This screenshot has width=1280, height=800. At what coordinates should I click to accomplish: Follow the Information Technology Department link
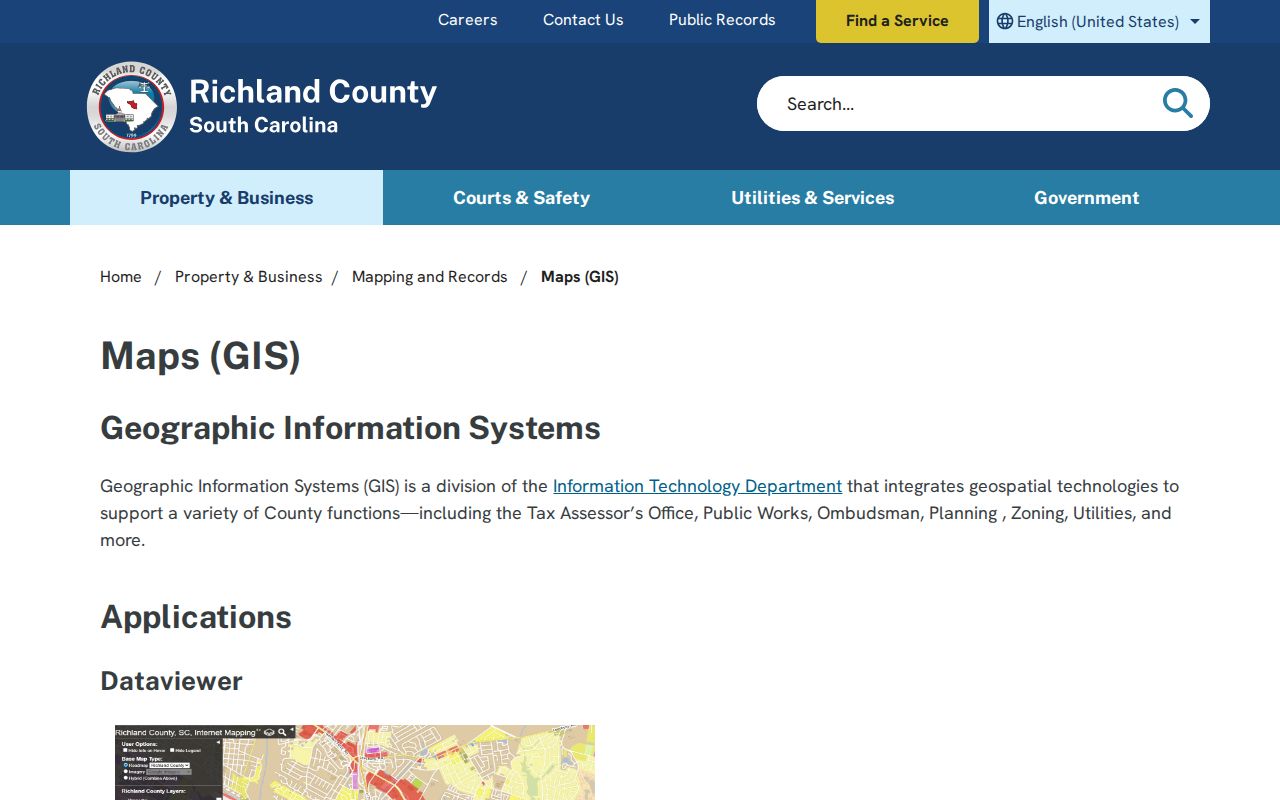(697, 486)
